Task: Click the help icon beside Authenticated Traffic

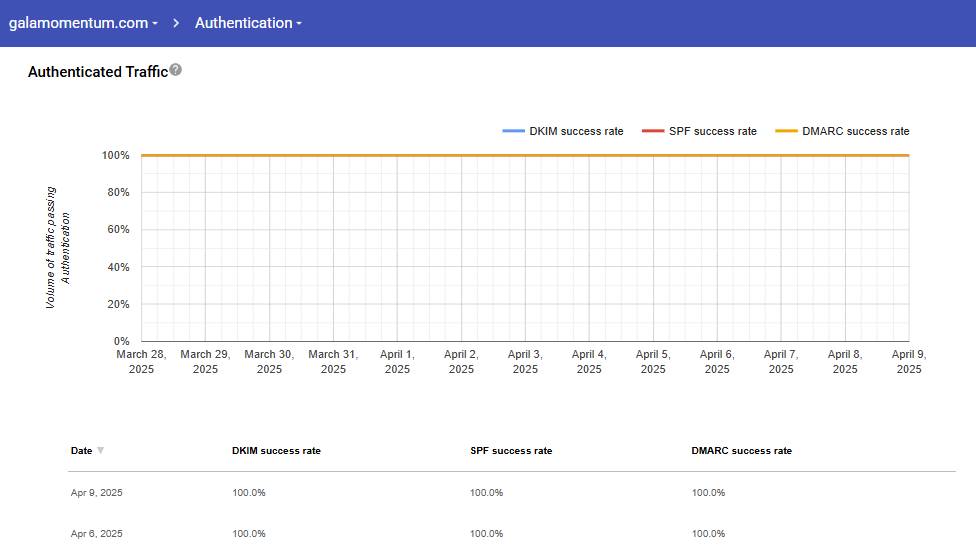Action: 176,70
